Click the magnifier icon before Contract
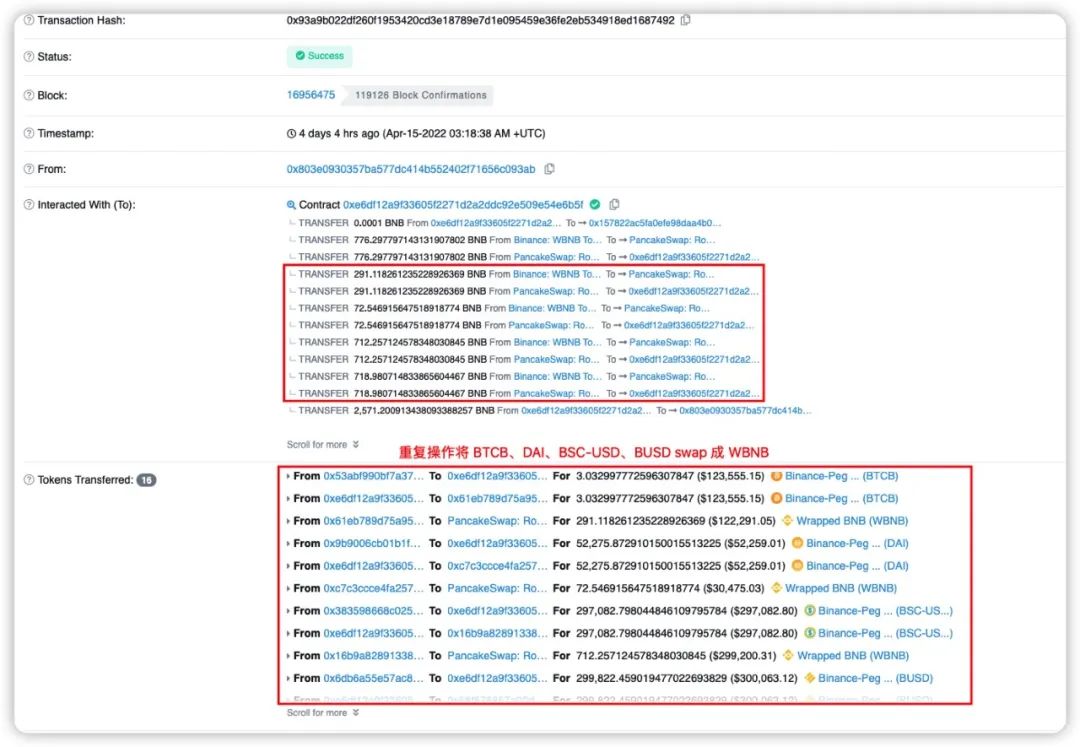The width and height of the screenshot is (1080, 747). [291, 204]
